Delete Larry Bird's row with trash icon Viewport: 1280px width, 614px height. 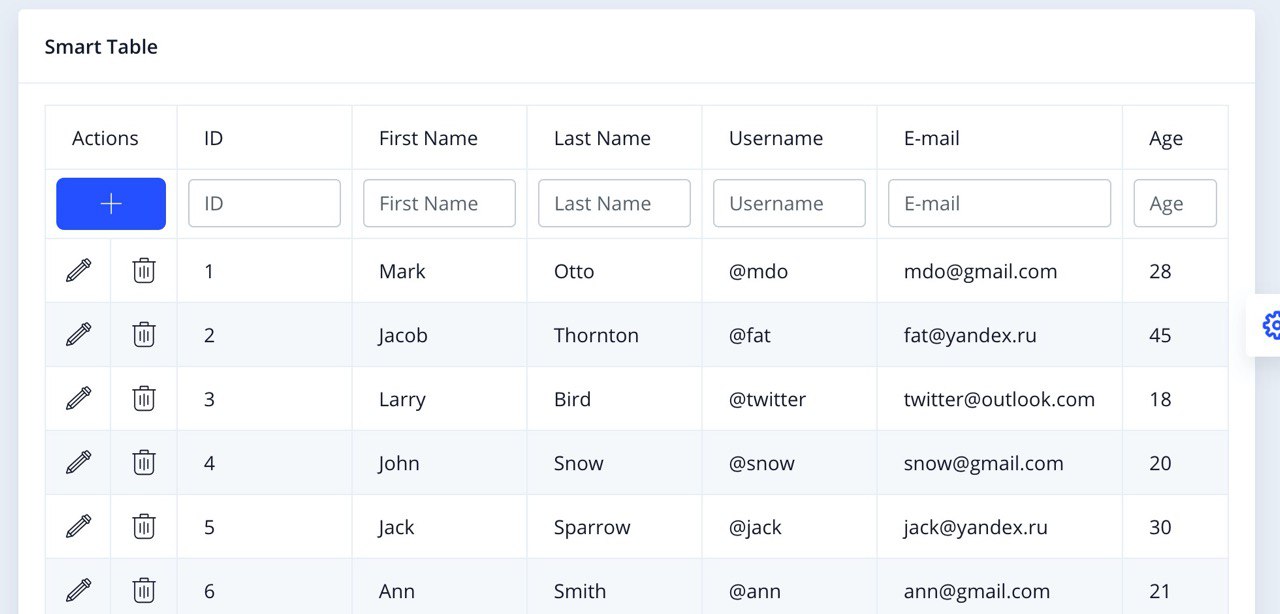(144, 398)
